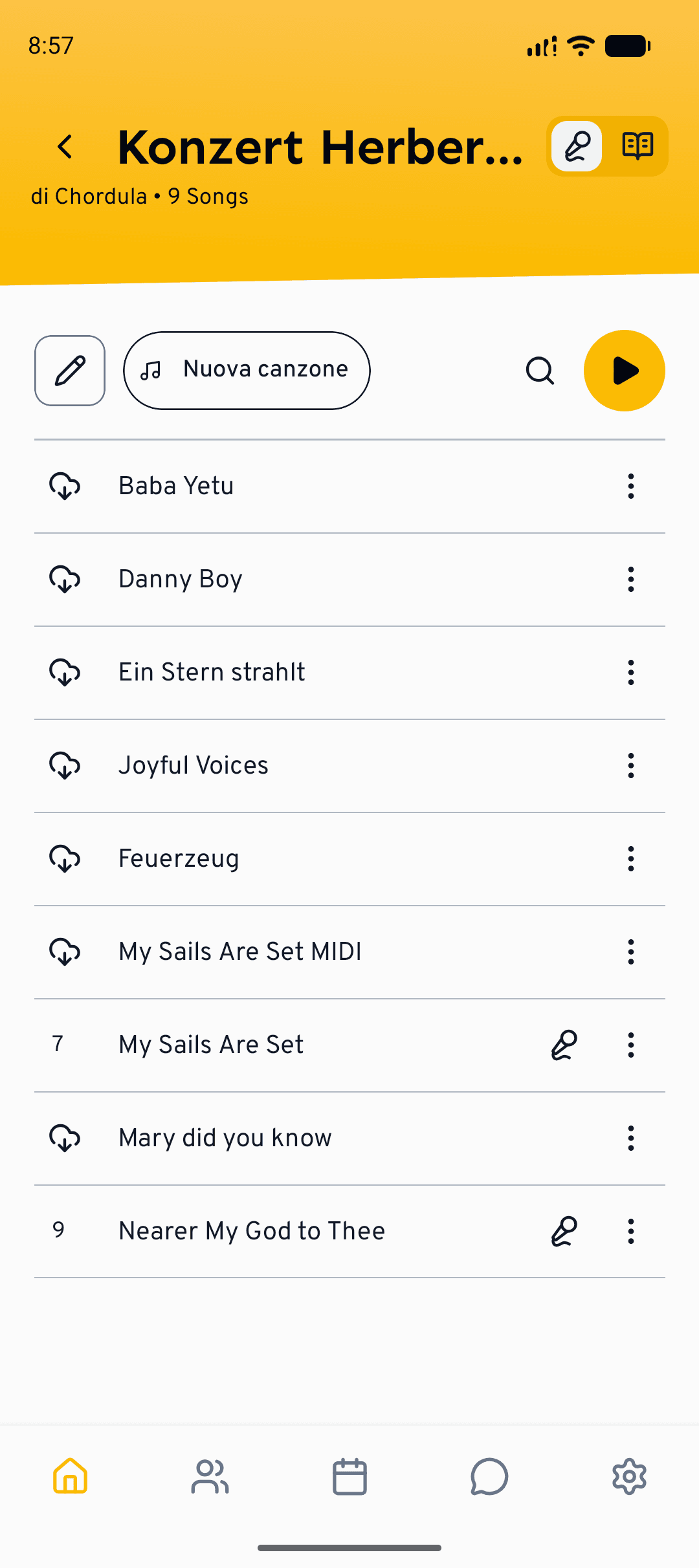699x1568 pixels.
Task: Switch to microphone voice mode toggle
Action: 577,146
